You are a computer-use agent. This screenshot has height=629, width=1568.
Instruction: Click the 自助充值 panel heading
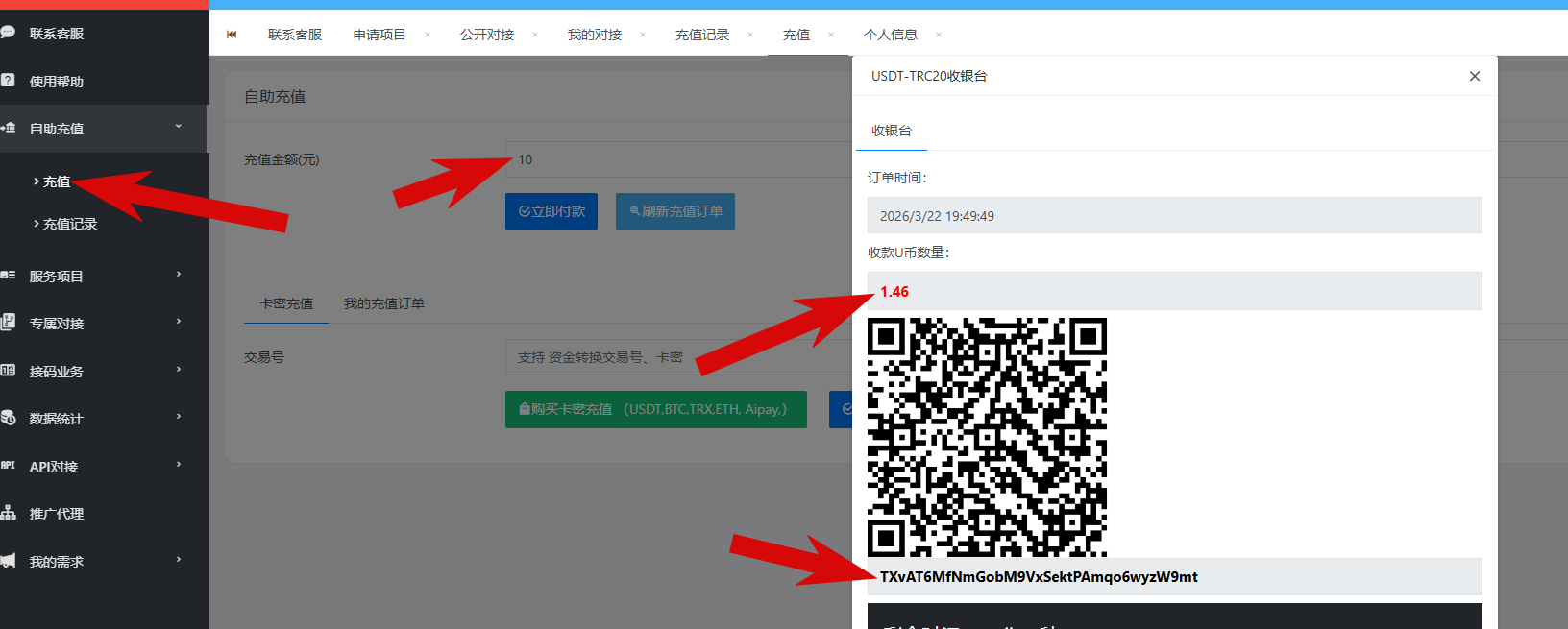pyautogui.click(x=275, y=96)
